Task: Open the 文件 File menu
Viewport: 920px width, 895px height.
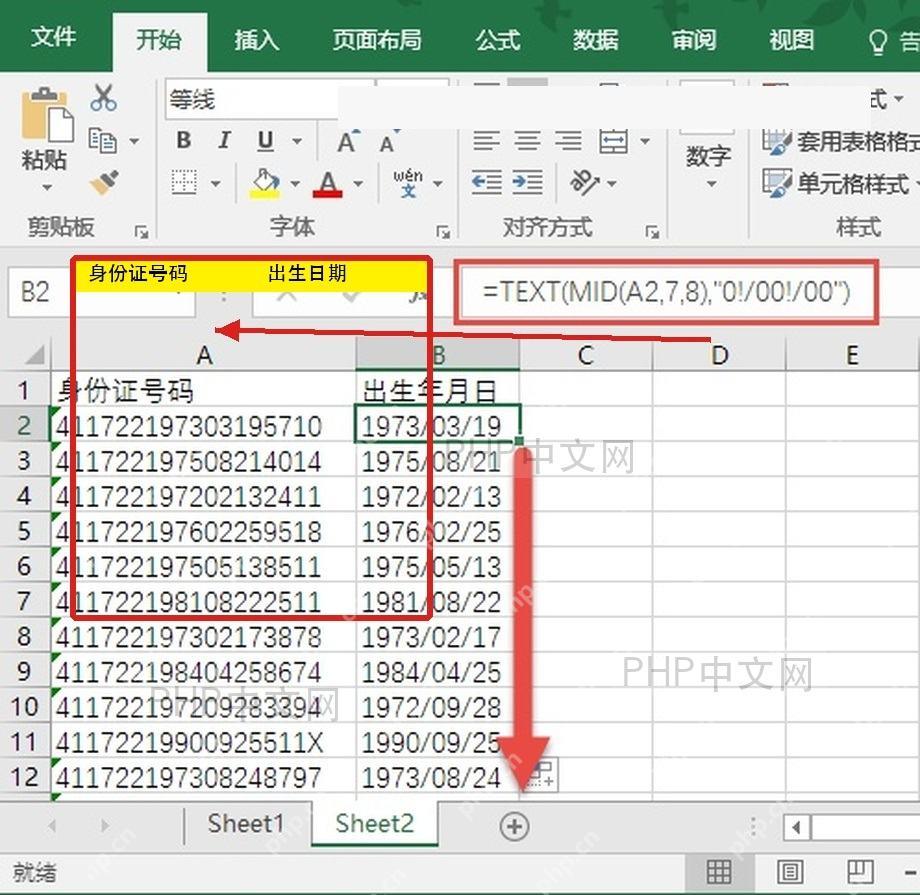Action: 53,38
